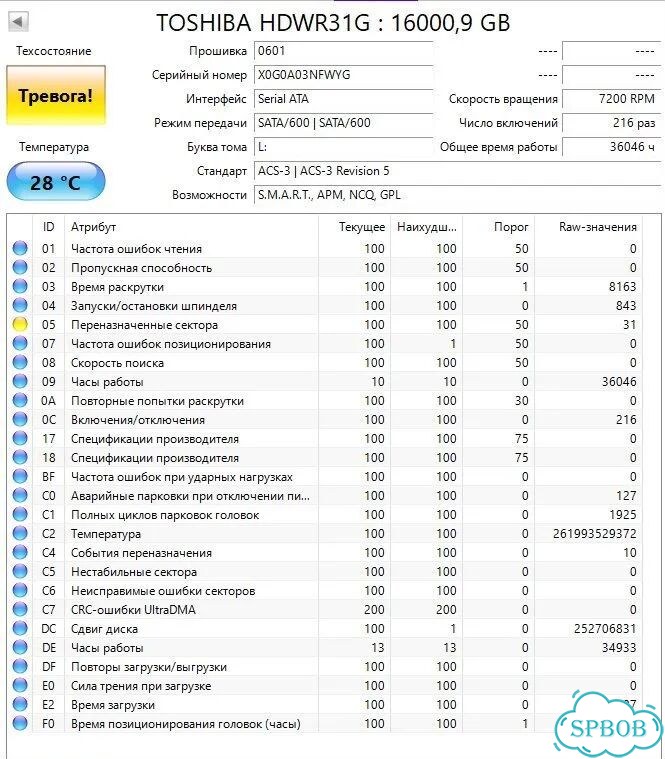The height and width of the screenshot is (759, 665).
Task: Click raw value 1925 for parking cycles
Action: [622, 515]
